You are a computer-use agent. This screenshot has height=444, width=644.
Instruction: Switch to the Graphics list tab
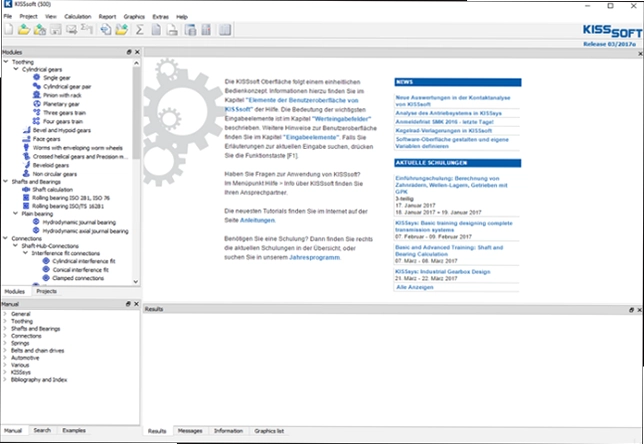(269, 431)
